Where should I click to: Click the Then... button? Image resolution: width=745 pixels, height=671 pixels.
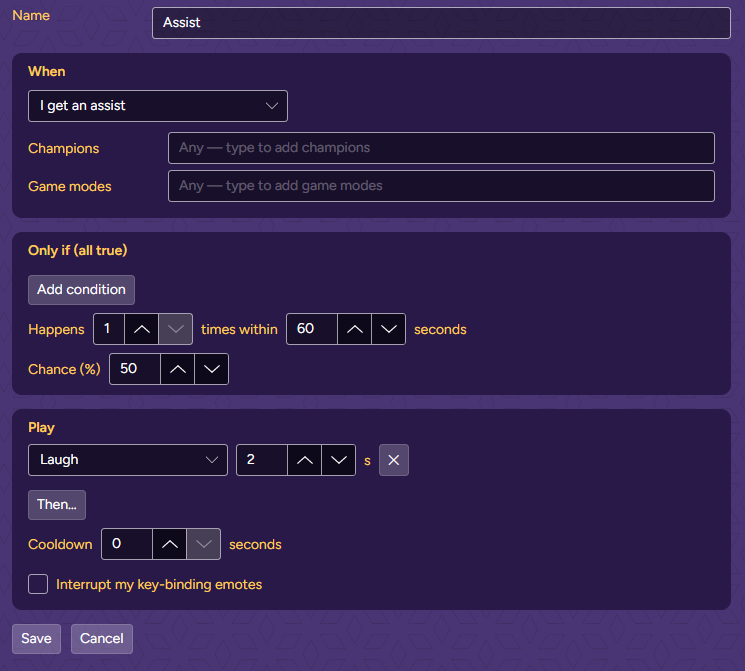coord(57,505)
